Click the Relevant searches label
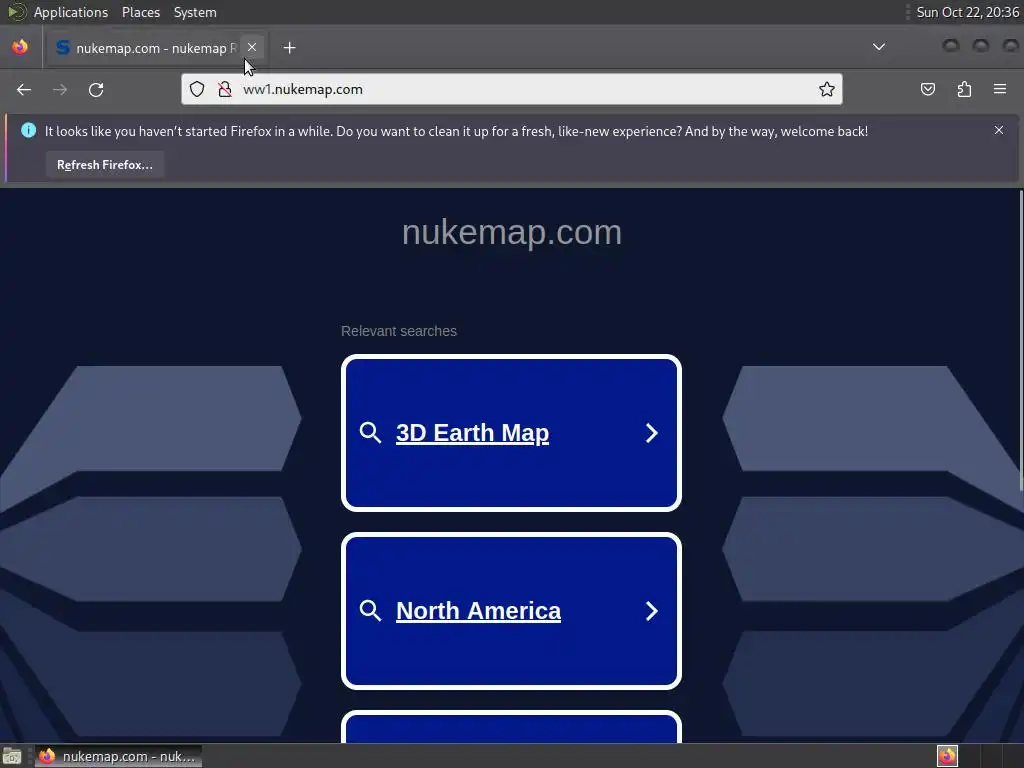Screen dimensions: 1024x768 398,331
